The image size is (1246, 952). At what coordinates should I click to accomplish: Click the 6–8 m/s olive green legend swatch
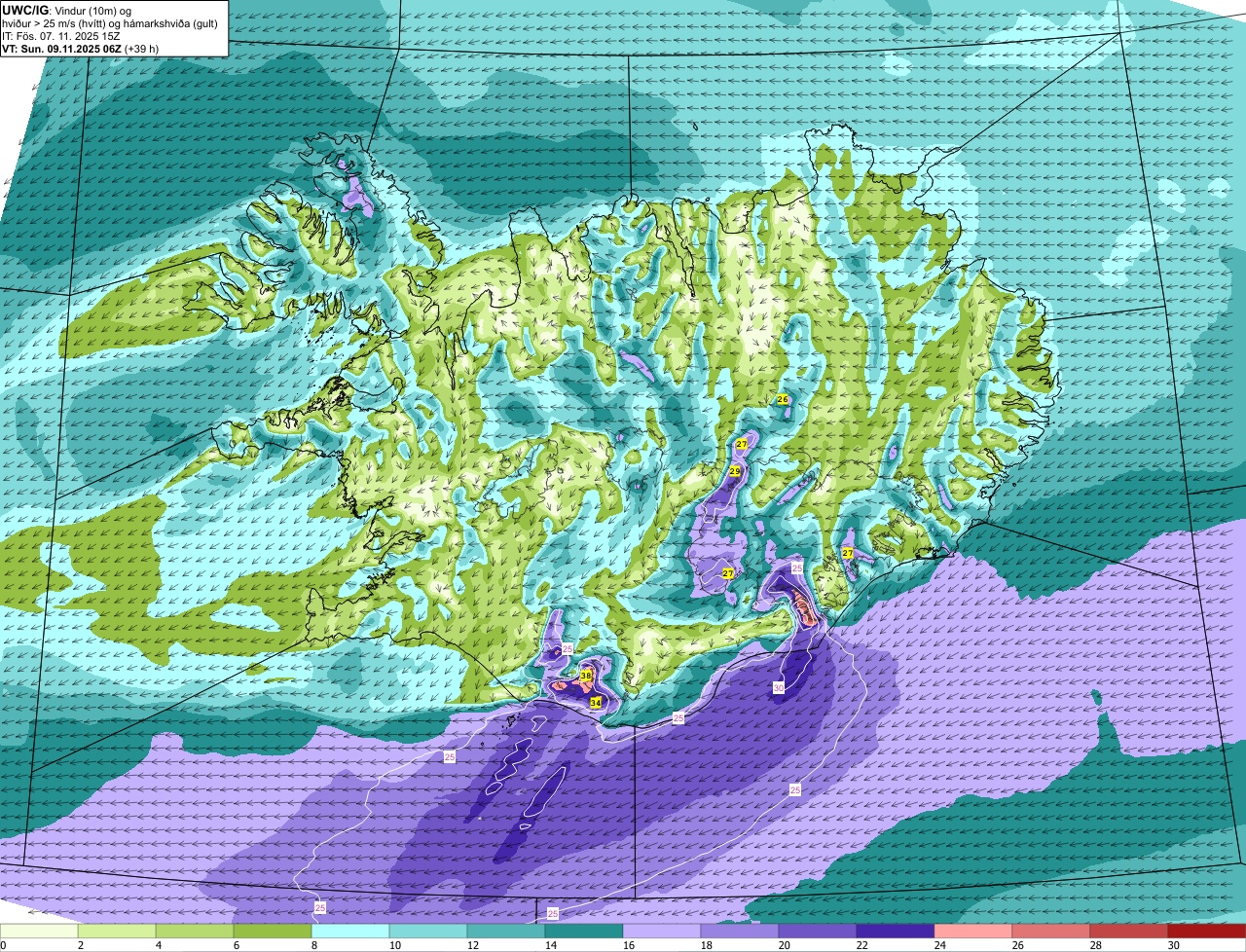click(x=273, y=931)
